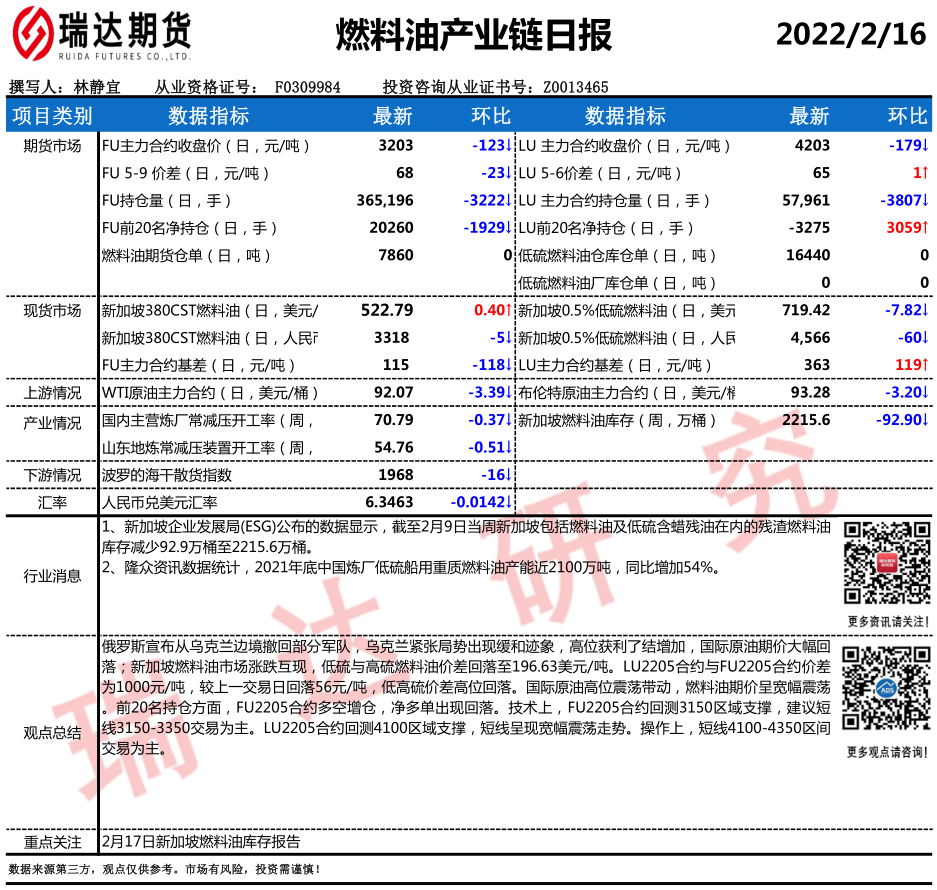The height and width of the screenshot is (890, 937).
Task: Click the 上游情况 category cell
Action: [52, 393]
